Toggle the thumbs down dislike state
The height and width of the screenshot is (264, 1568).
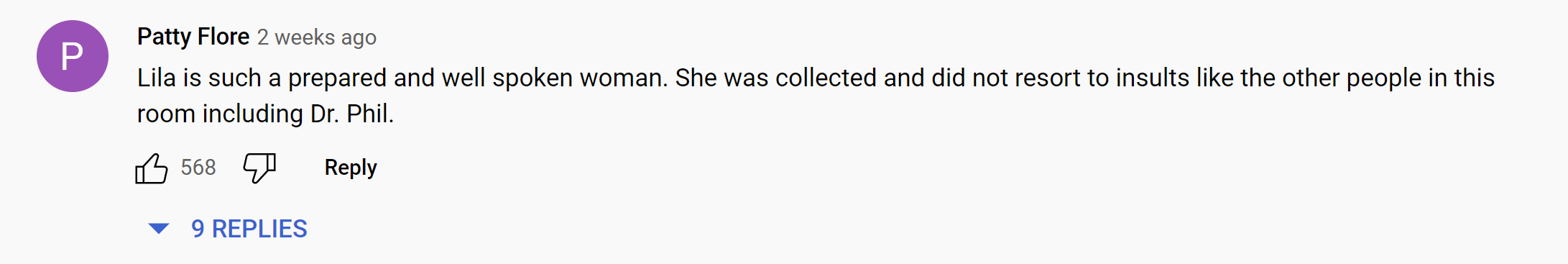(x=259, y=168)
